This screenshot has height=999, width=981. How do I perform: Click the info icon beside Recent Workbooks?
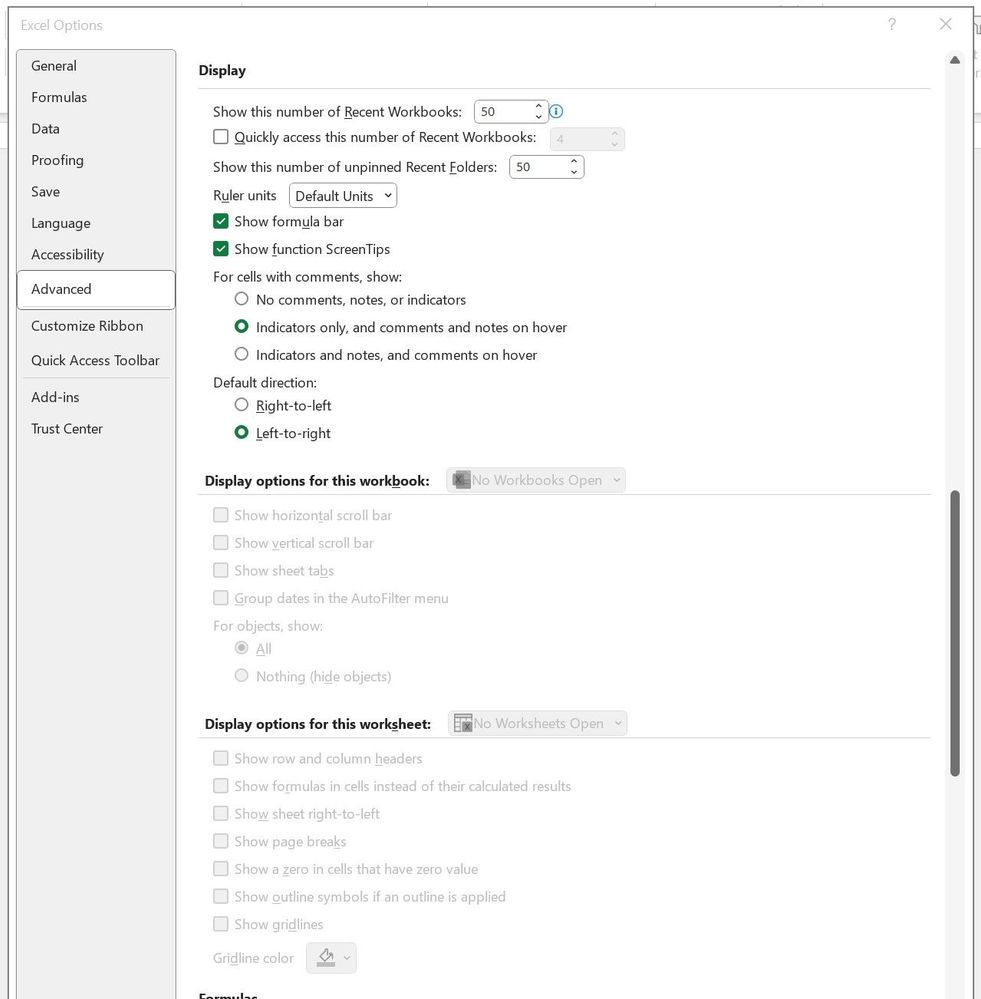[556, 111]
